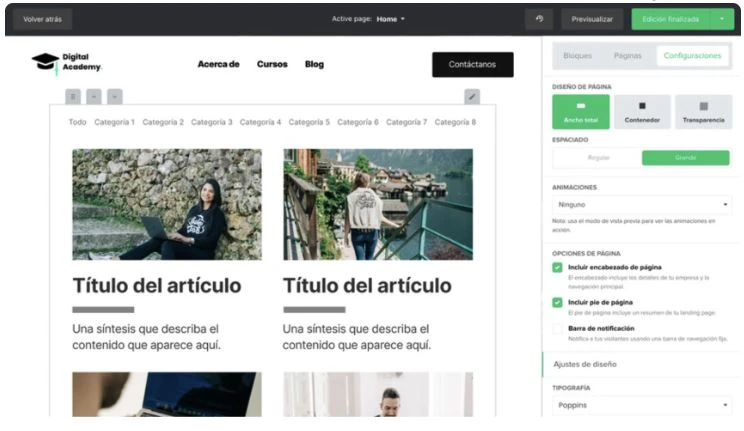This screenshot has height=431, width=744.
Task: Enable the Barra de notificación checkbox
Action: (x=558, y=328)
